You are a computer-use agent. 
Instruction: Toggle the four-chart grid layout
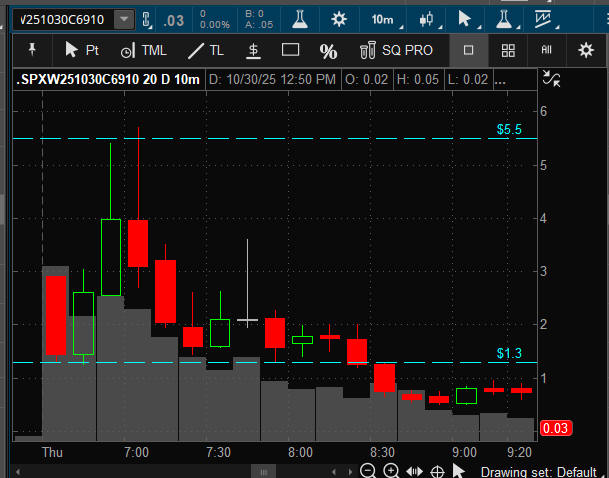508,49
